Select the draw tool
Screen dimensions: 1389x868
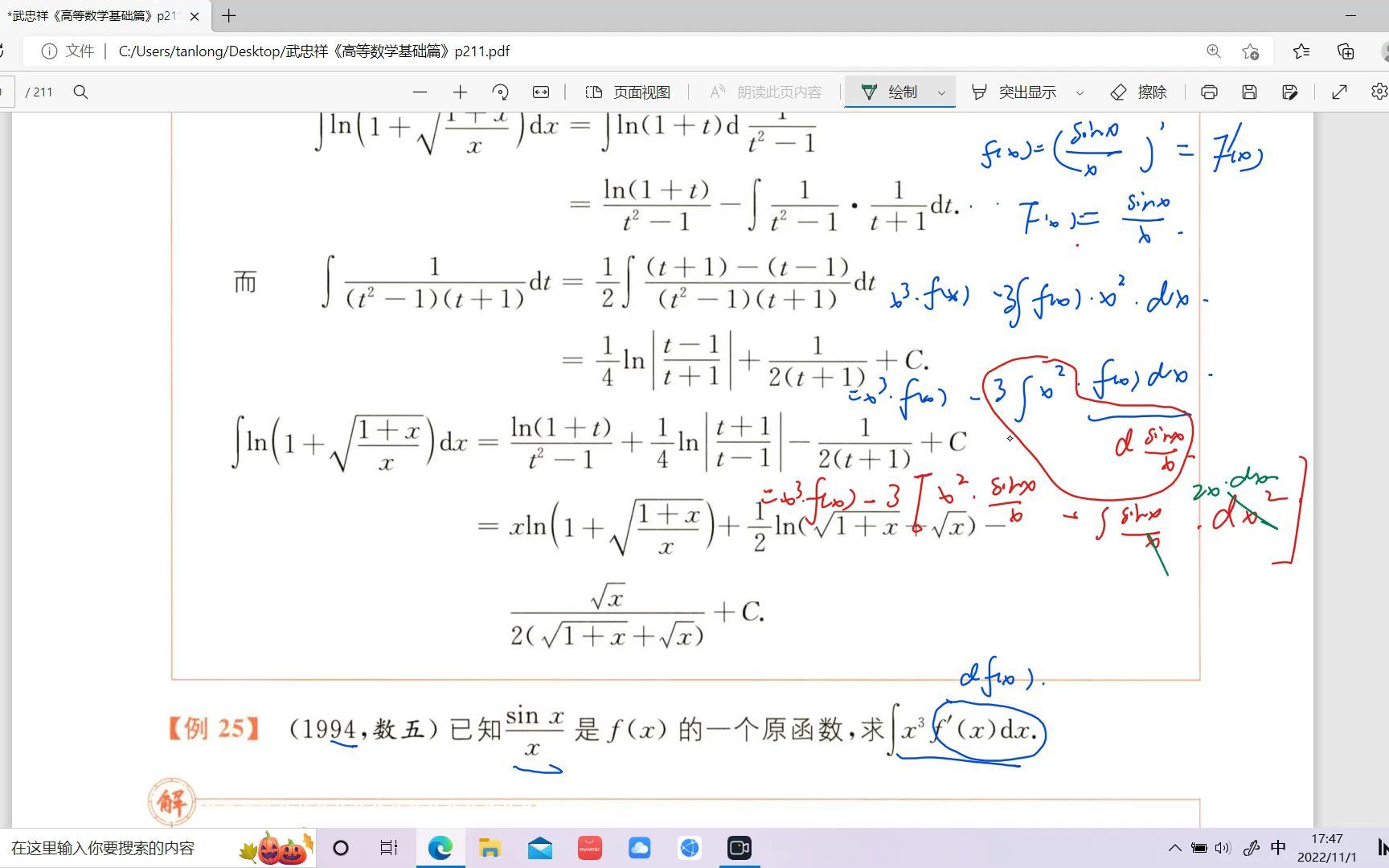point(889,92)
